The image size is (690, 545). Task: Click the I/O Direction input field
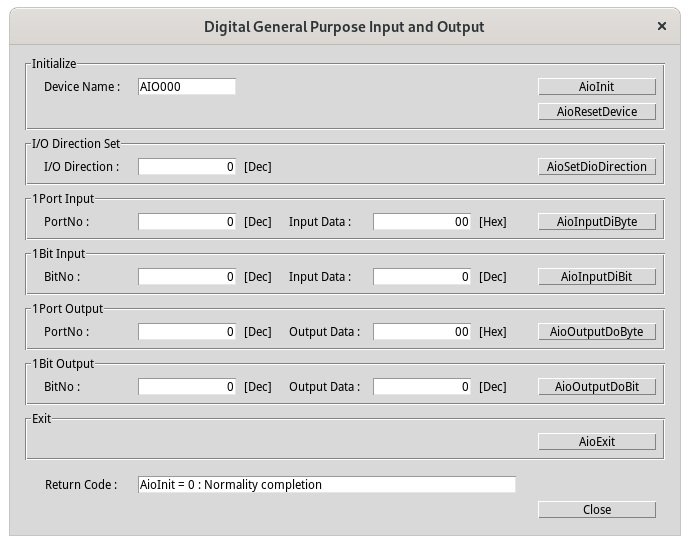coord(187,167)
